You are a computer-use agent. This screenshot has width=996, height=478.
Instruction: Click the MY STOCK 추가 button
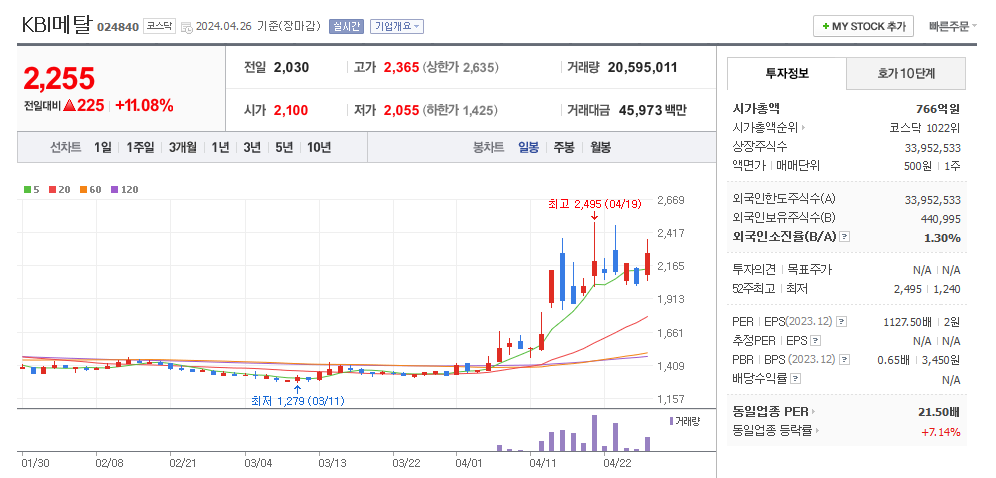pyautogui.click(x=863, y=27)
